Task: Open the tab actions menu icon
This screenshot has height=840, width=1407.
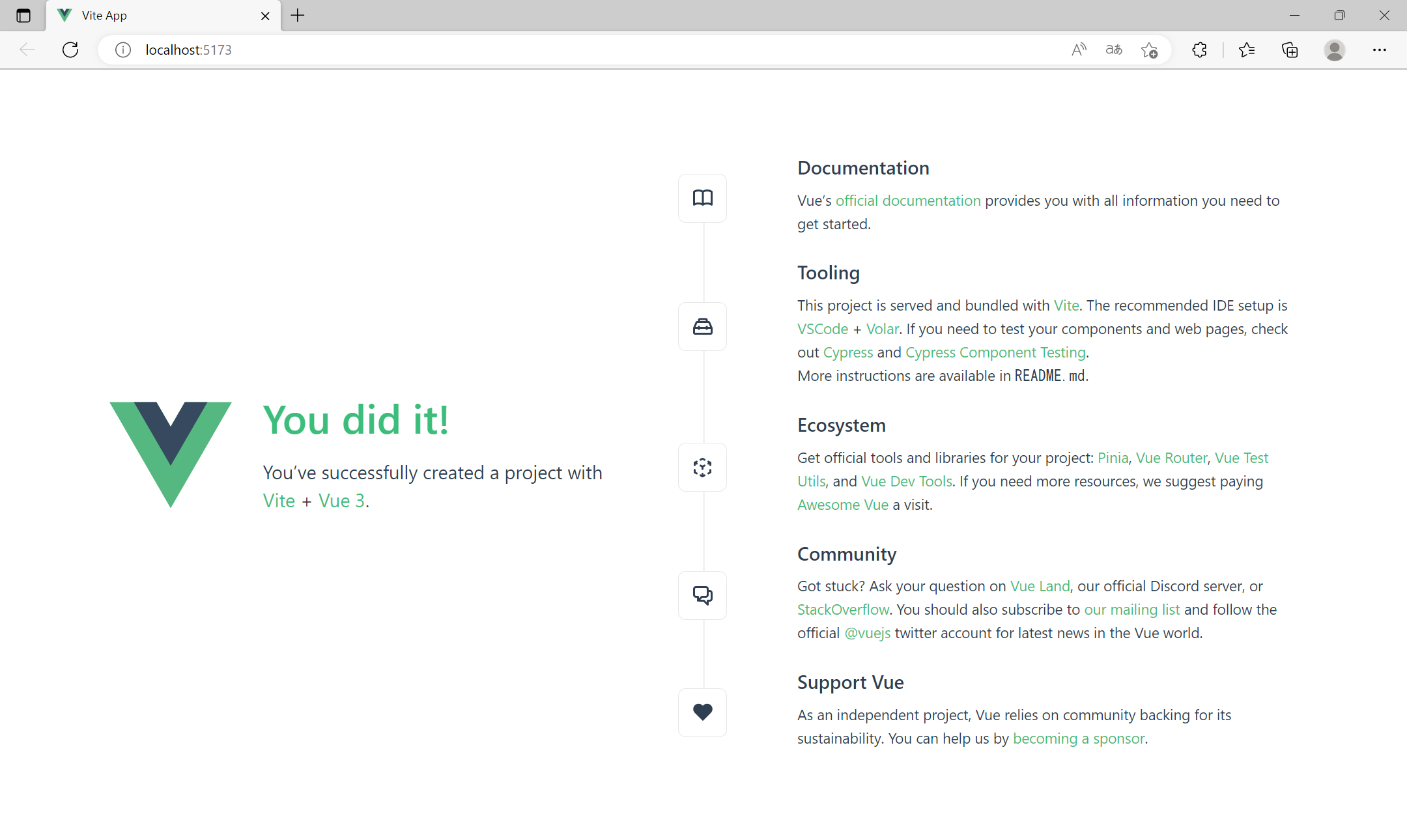Action: tap(23, 16)
